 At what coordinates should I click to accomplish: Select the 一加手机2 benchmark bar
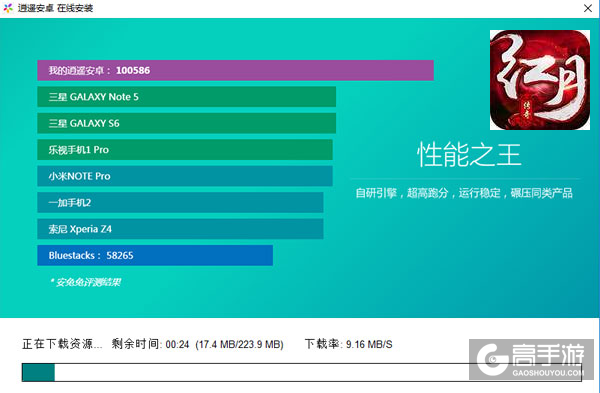pyautogui.click(x=180, y=202)
